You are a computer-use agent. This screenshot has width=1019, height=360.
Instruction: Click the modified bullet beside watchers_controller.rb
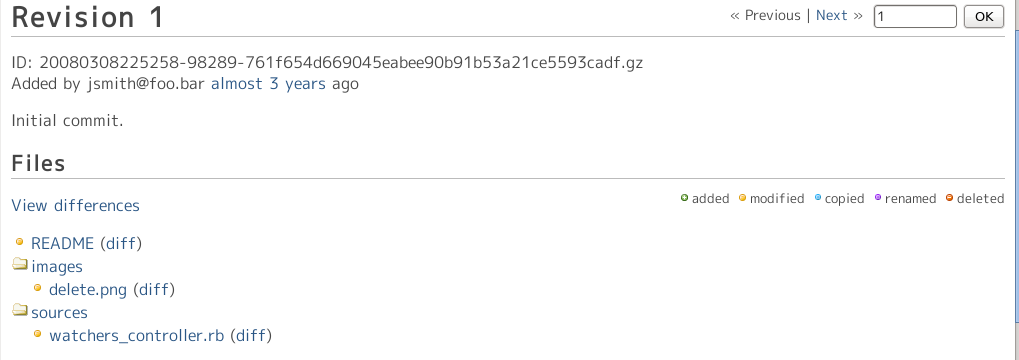[x=38, y=333]
